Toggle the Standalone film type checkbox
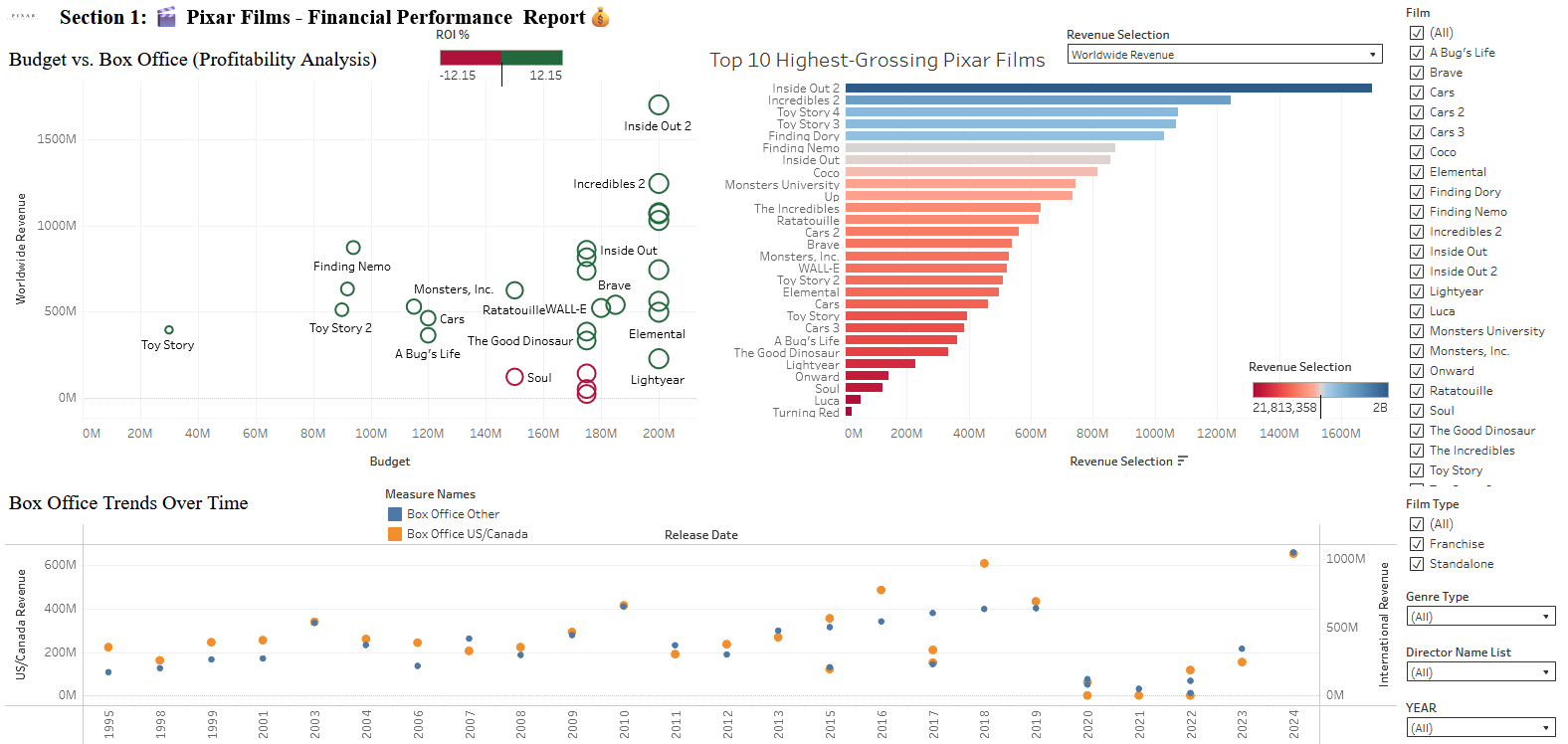 [1417, 564]
